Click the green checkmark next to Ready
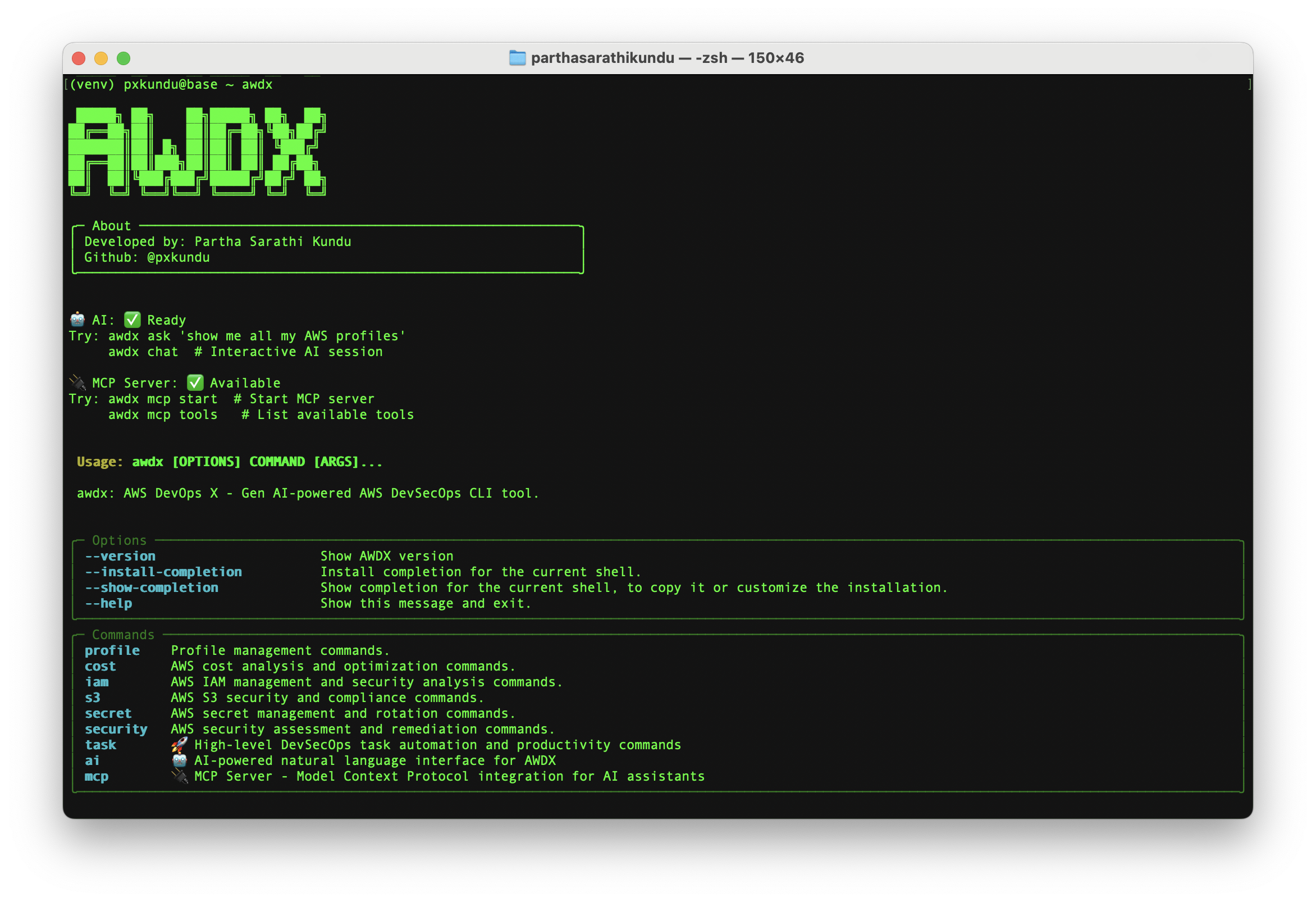The image size is (1316, 902). click(132, 320)
